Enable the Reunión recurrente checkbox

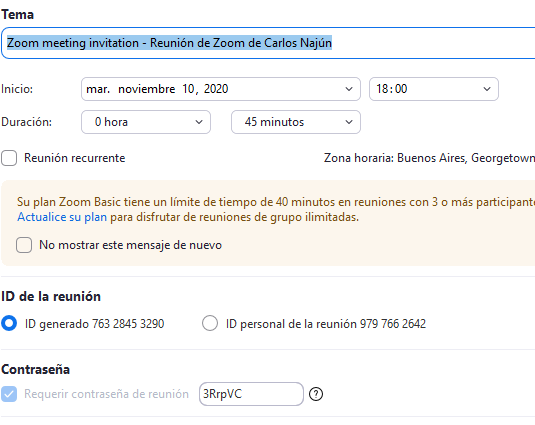[9, 158]
